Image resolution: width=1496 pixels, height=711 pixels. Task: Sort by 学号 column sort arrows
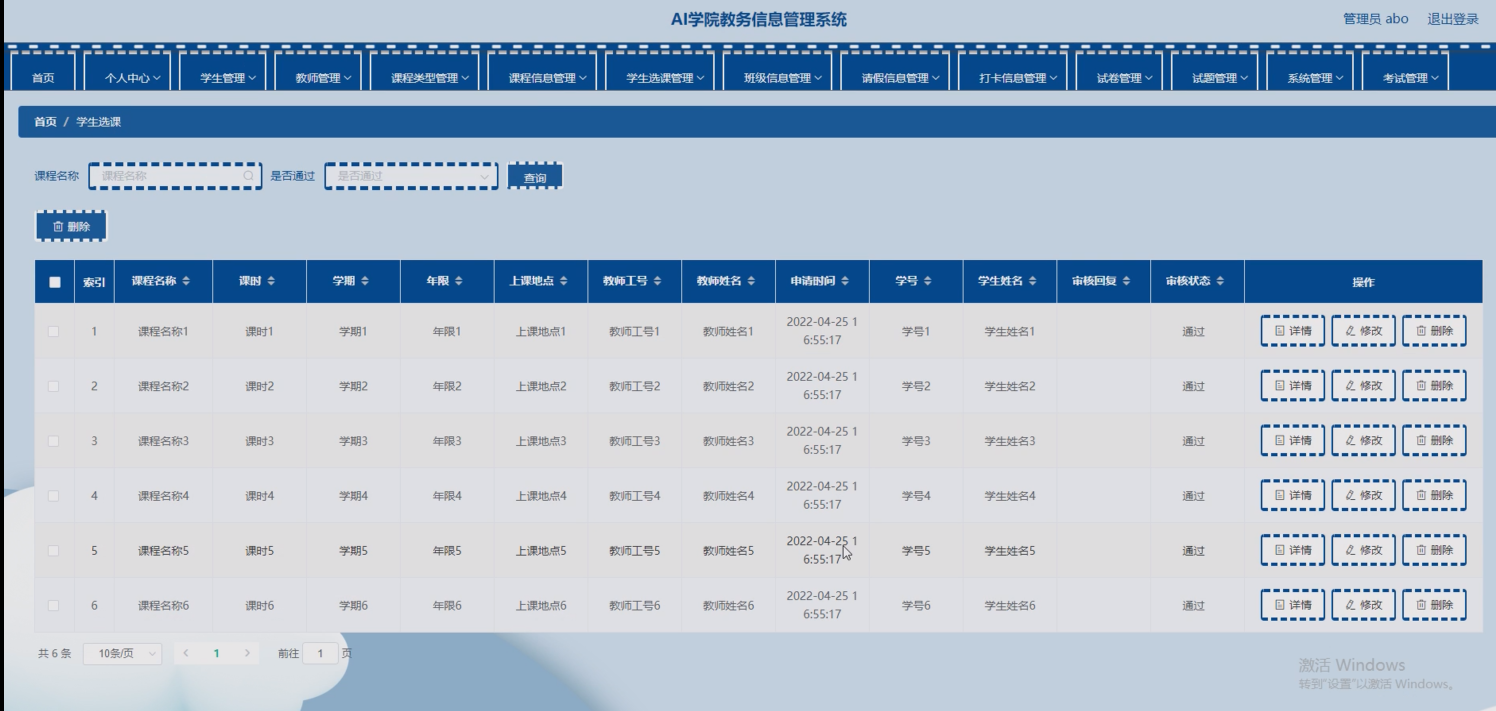pos(928,282)
